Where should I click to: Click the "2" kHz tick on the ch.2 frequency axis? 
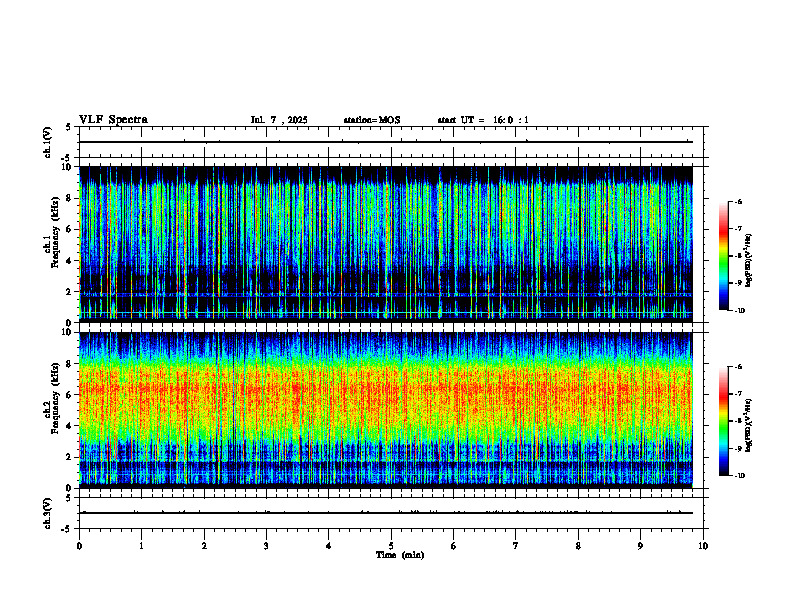70,457
